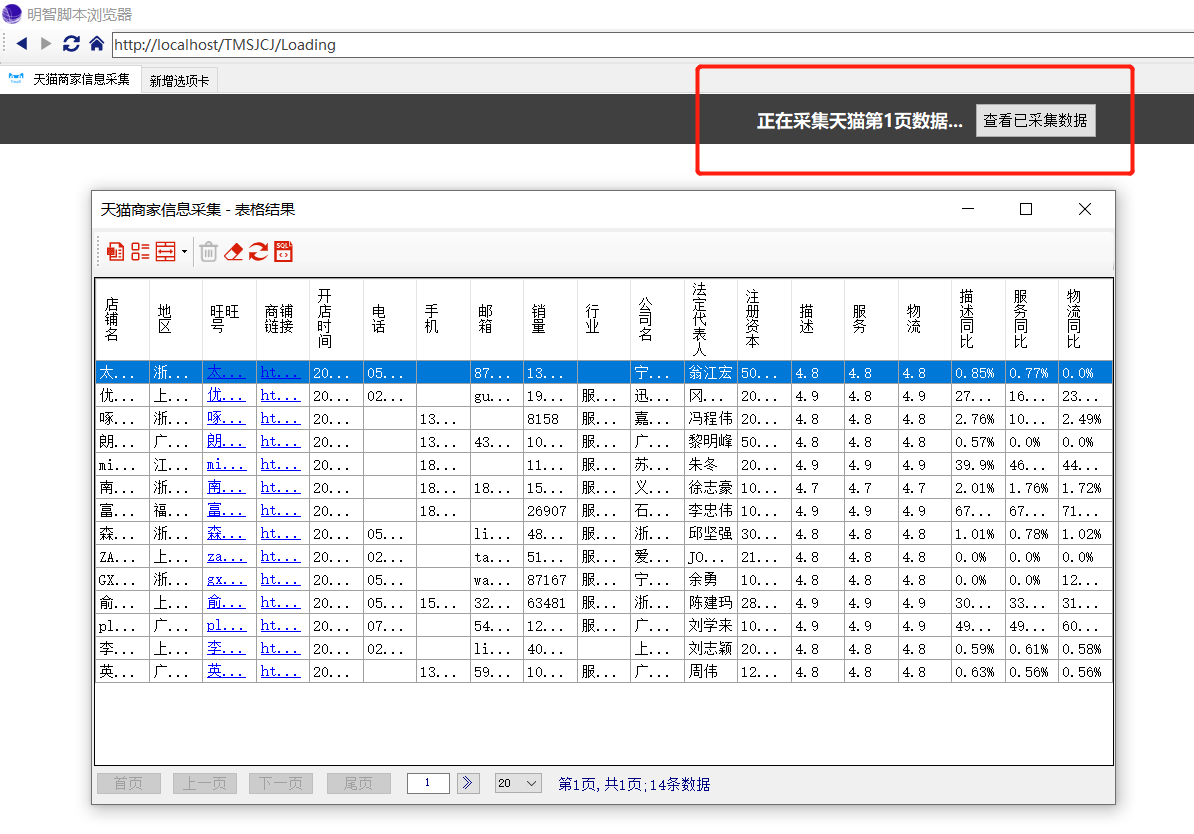Image resolution: width=1194 pixels, height=834 pixels.
Task: Click the 注册资本 column header
Action: (765, 319)
